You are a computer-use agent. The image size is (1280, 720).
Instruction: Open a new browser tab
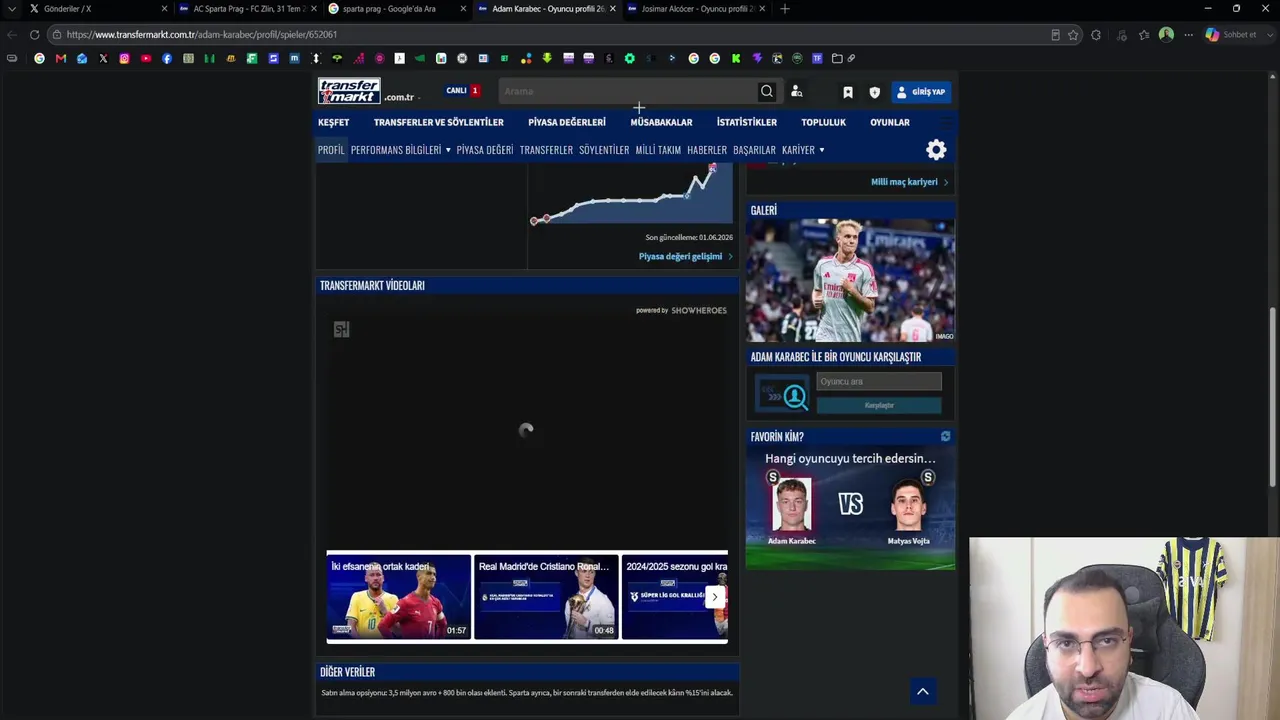[785, 9]
